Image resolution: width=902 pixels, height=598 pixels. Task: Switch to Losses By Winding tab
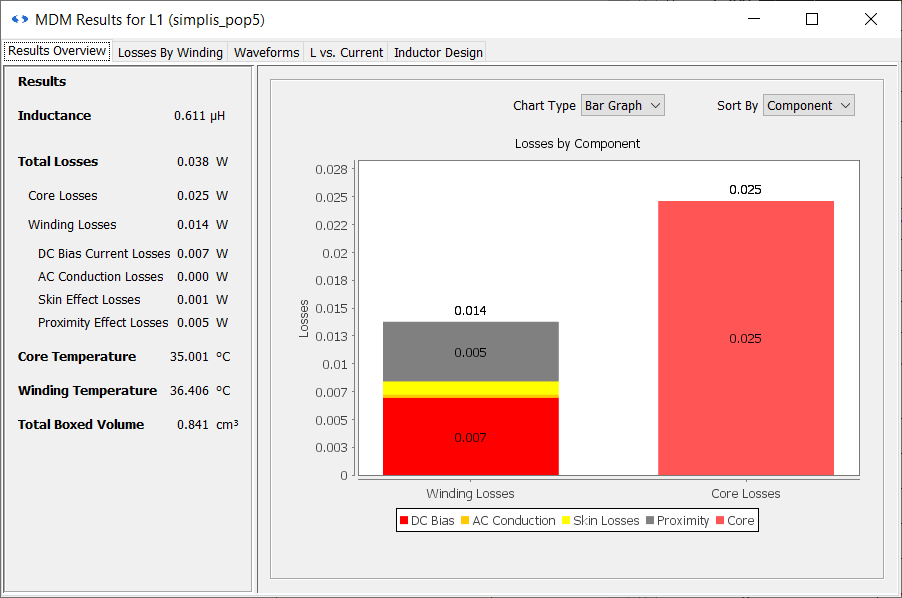coord(170,52)
